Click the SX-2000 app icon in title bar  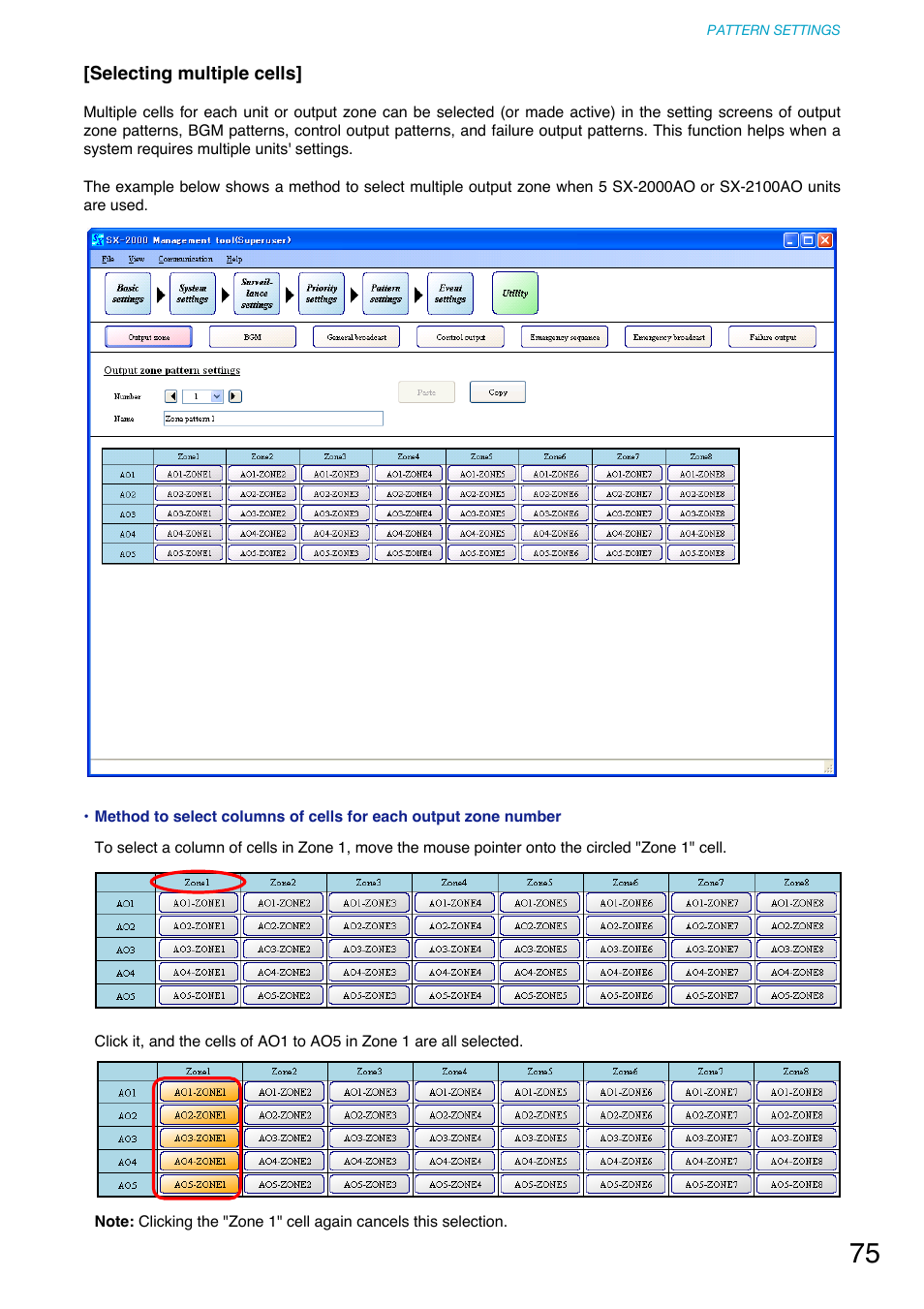pyautogui.click(x=97, y=239)
